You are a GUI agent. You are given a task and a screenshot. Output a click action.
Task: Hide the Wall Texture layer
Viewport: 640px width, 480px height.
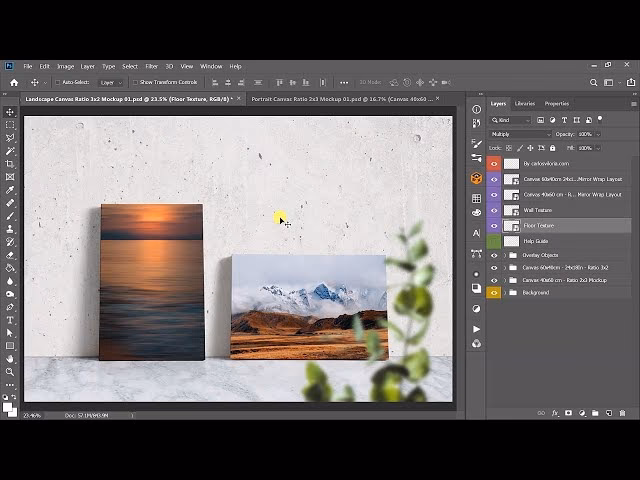click(494, 210)
